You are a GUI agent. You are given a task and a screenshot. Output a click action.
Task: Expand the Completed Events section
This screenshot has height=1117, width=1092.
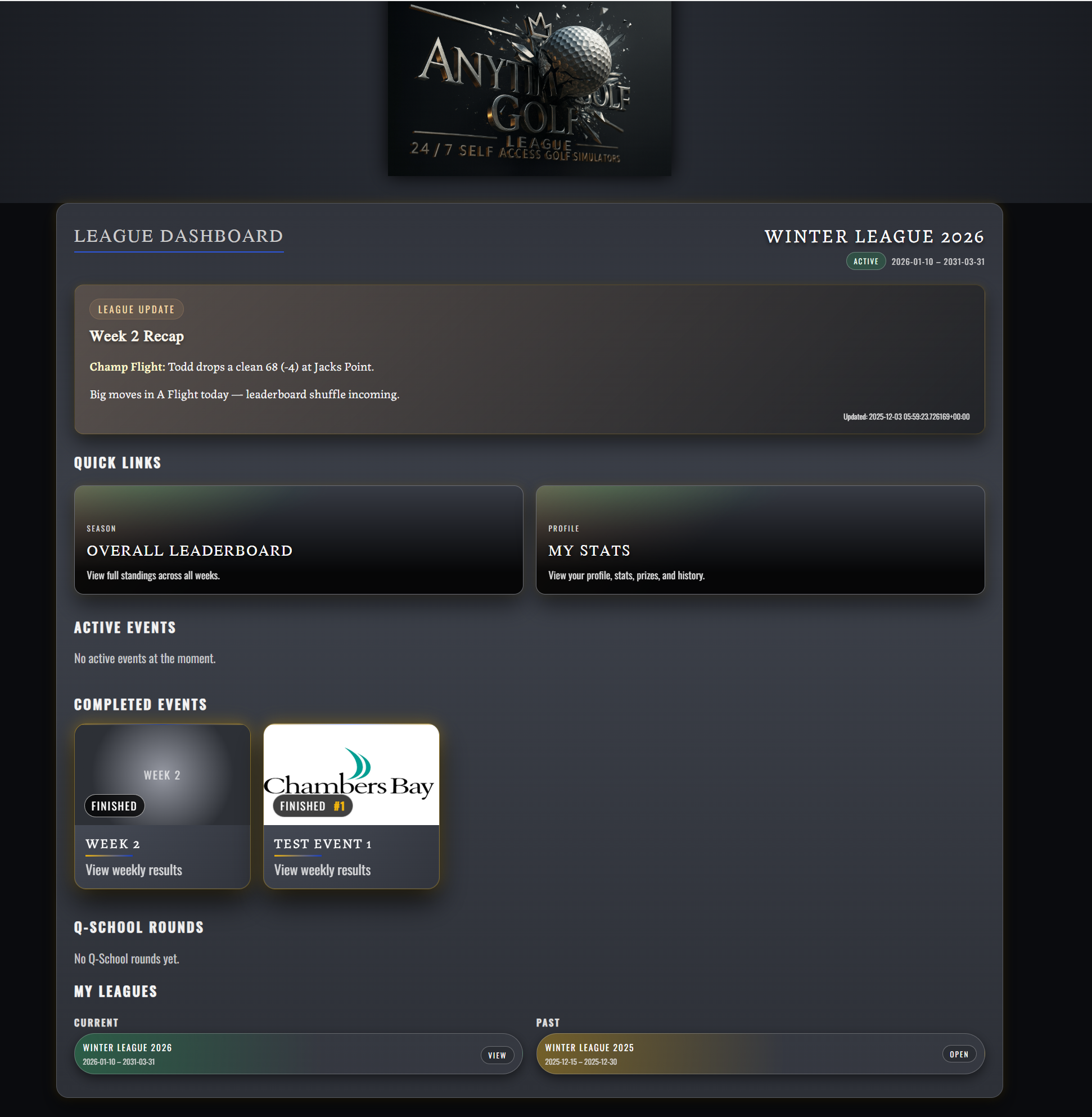coord(140,704)
